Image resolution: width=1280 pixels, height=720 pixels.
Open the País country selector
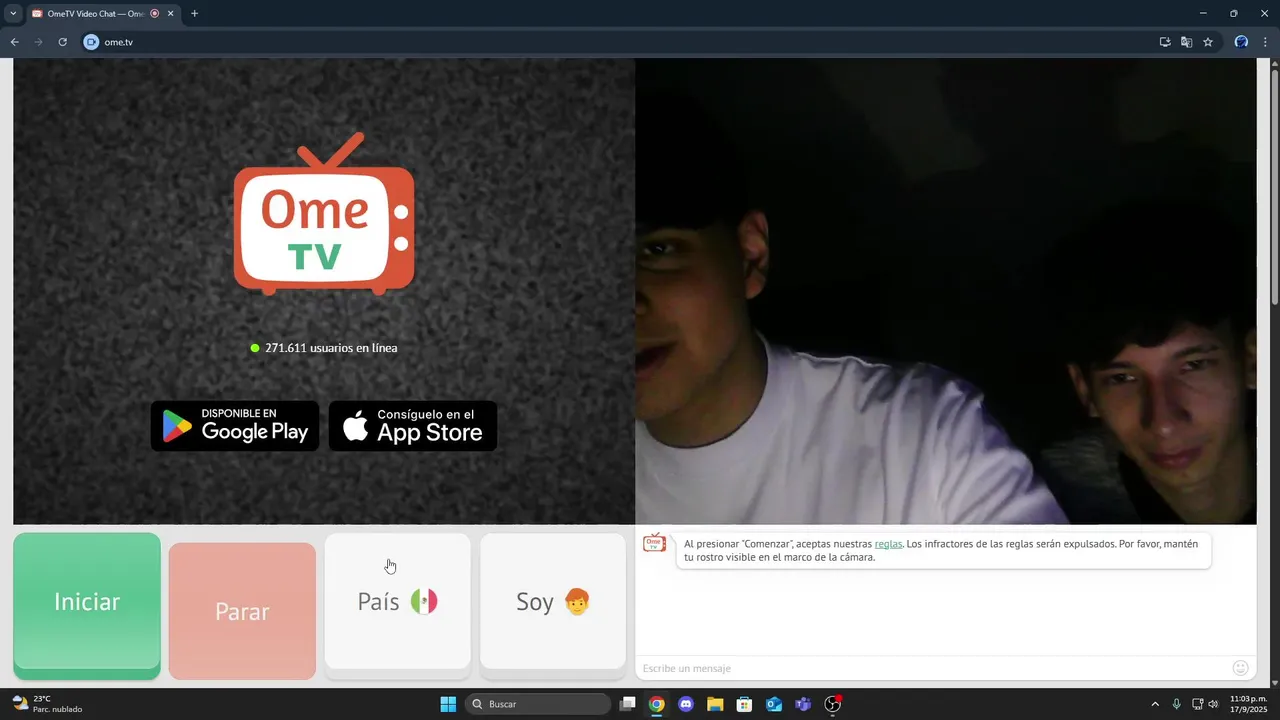397,601
